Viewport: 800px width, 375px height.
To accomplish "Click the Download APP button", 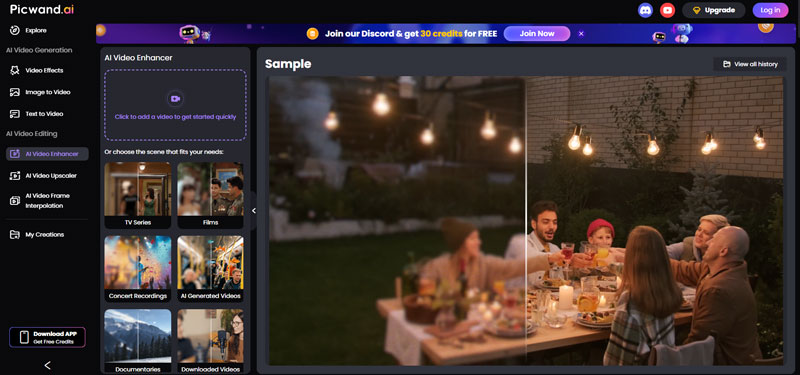I will click(x=47, y=337).
